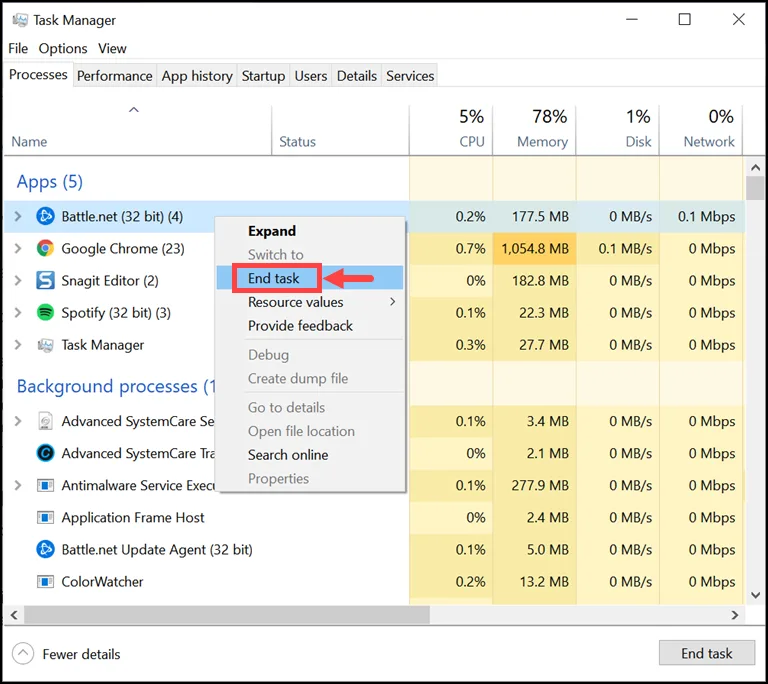Switch to the Users tab

[x=311, y=76]
